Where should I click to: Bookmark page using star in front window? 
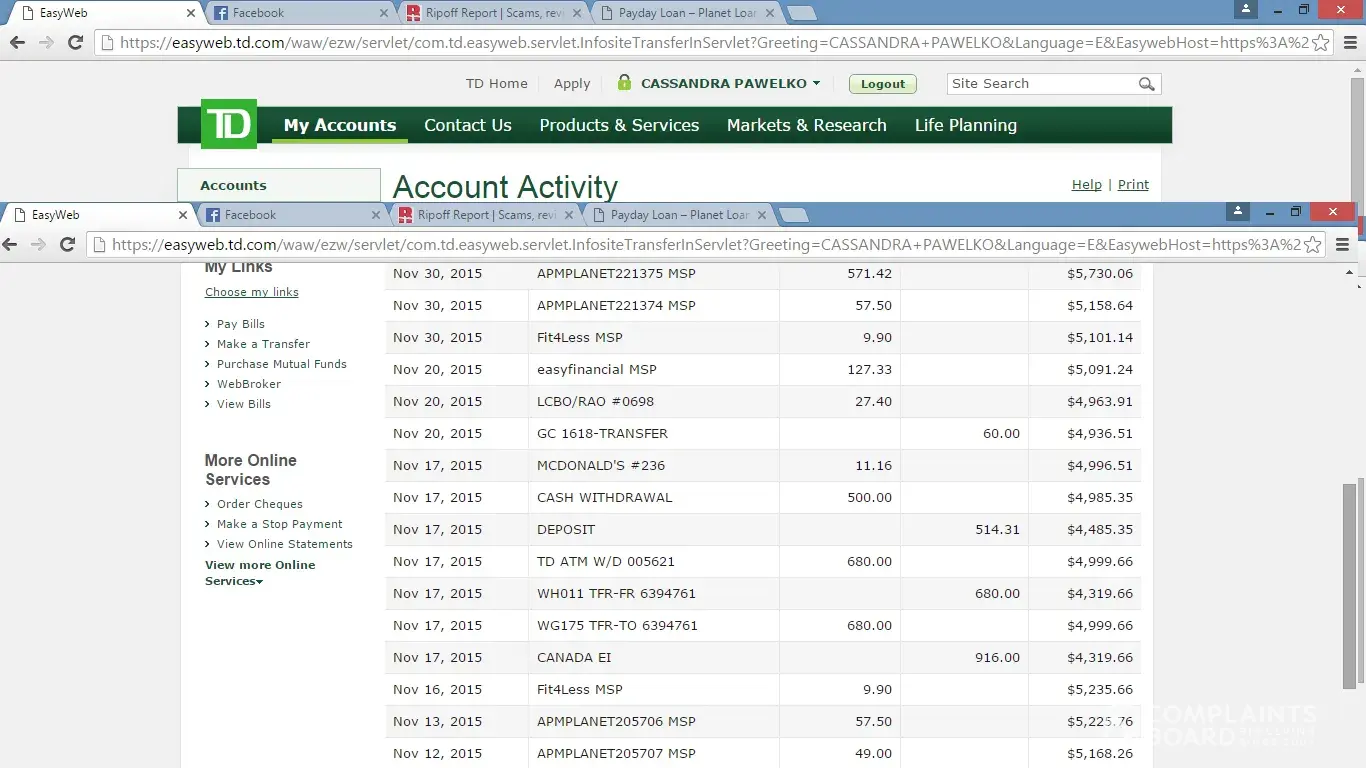(x=1313, y=244)
